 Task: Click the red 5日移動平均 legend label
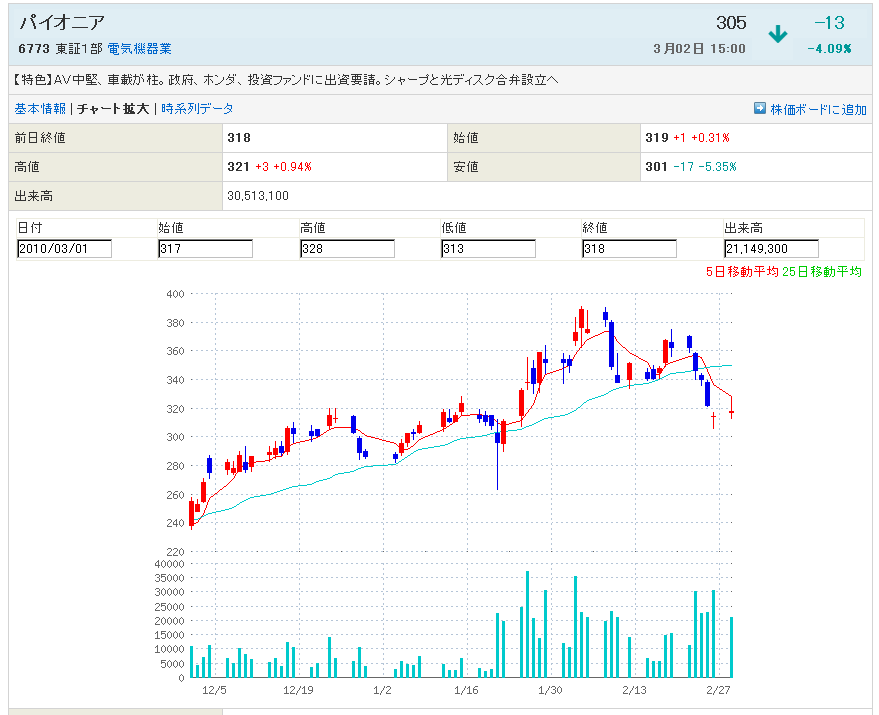point(741,272)
